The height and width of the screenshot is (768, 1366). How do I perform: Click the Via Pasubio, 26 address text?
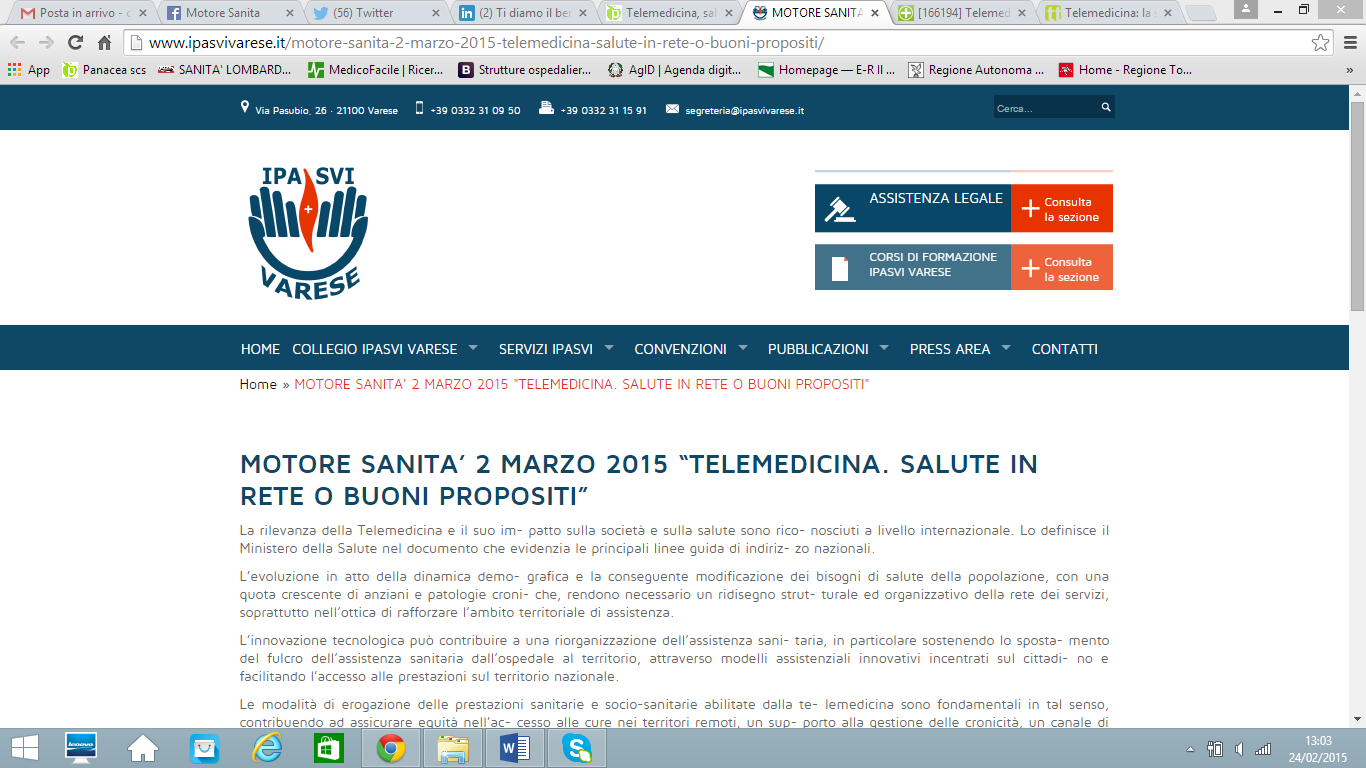tap(326, 111)
